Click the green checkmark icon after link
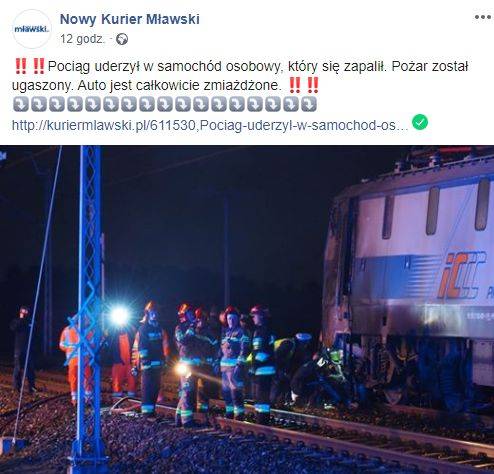The width and height of the screenshot is (494, 474). point(420,122)
